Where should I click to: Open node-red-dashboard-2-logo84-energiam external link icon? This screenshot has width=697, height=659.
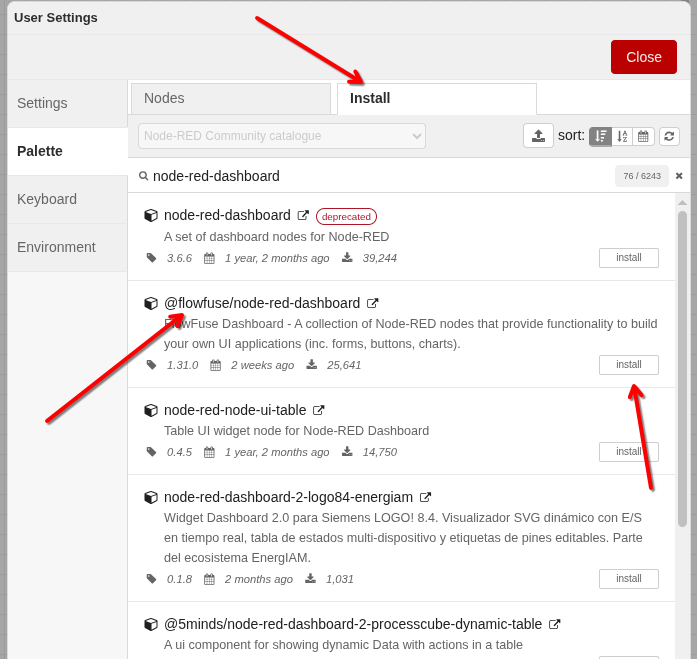425,497
